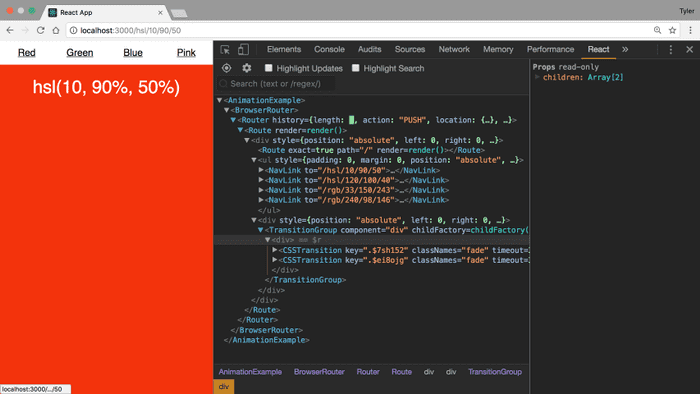
Task: Collapse the Route render node arrow
Action: pos(240,130)
